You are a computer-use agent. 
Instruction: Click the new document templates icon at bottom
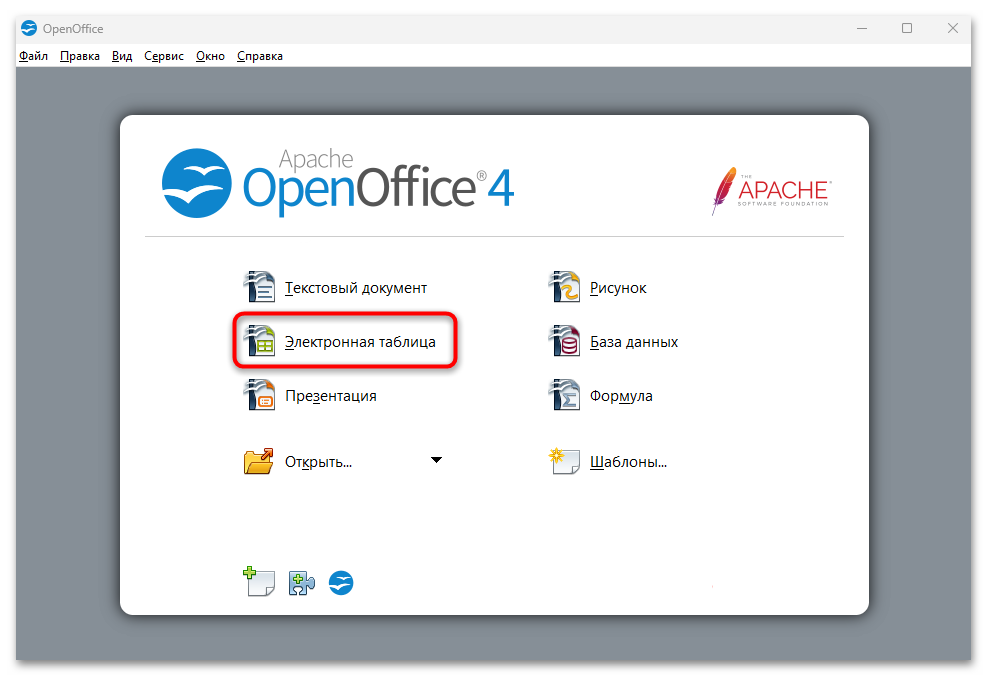point(259,582)
